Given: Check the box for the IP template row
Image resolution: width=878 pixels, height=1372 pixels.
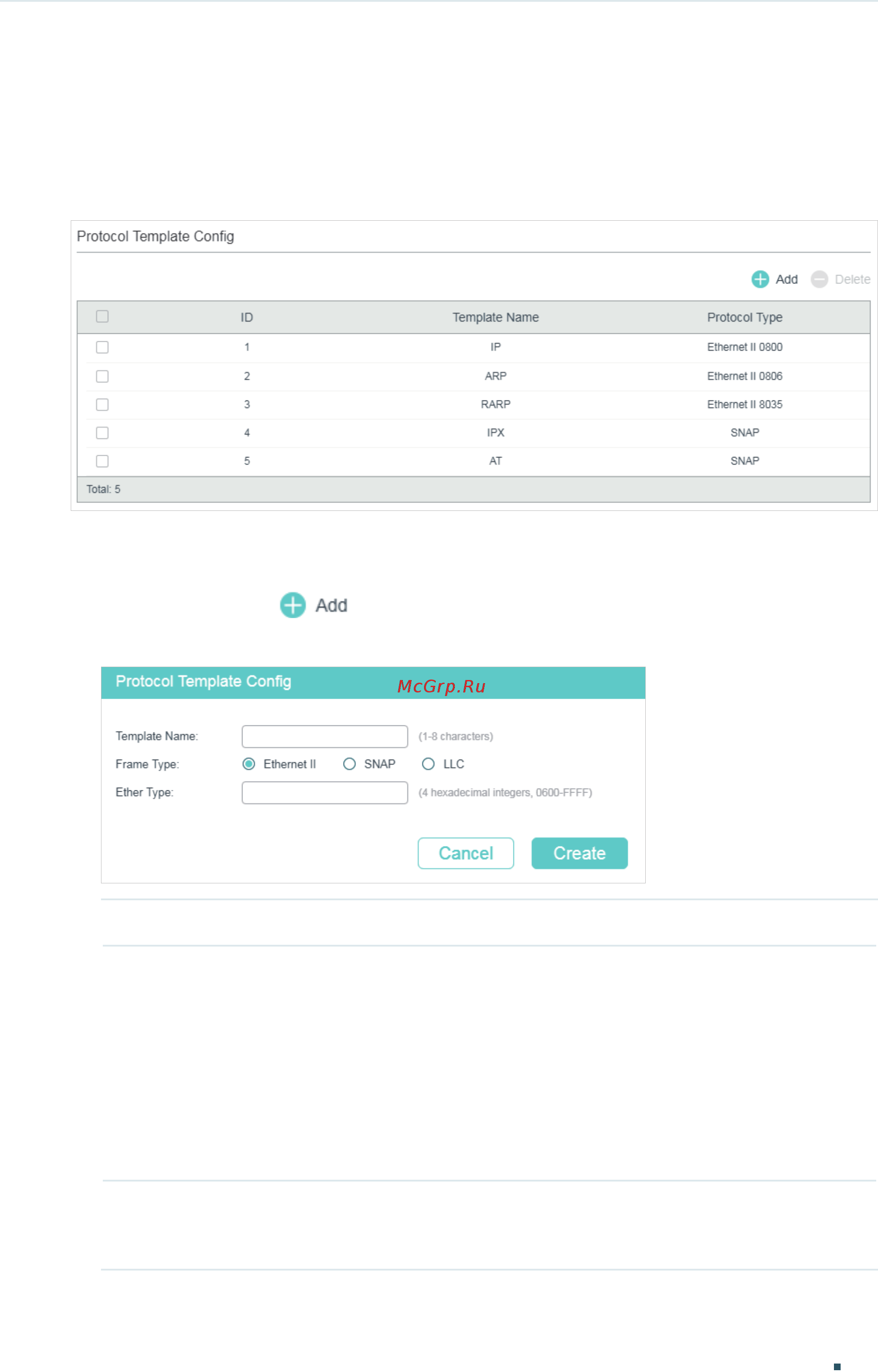Looking at the screenshot, I should coord(102,347).
